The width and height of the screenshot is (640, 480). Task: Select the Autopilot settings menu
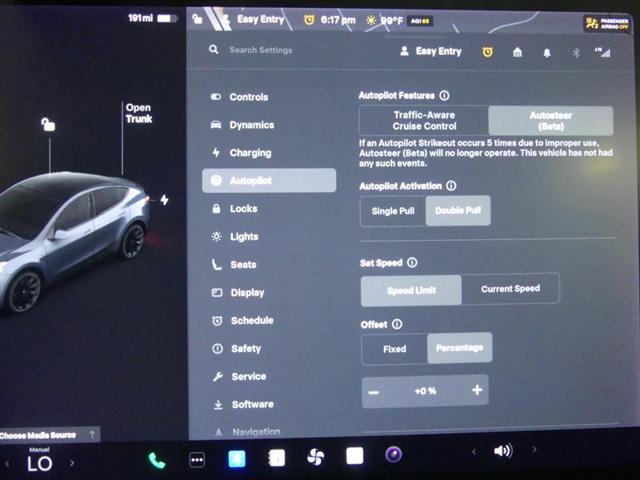click(269, 180)
